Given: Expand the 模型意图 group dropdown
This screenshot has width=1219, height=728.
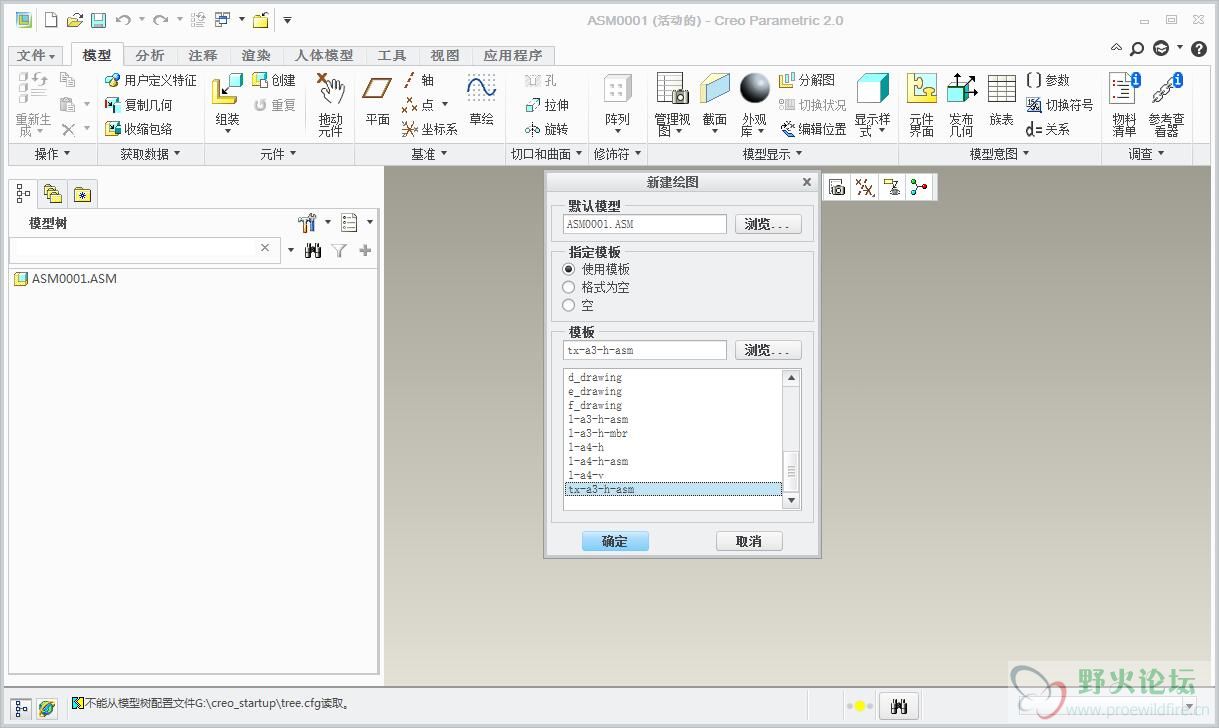Looking at the screenshot, I should pos(1000,153).
